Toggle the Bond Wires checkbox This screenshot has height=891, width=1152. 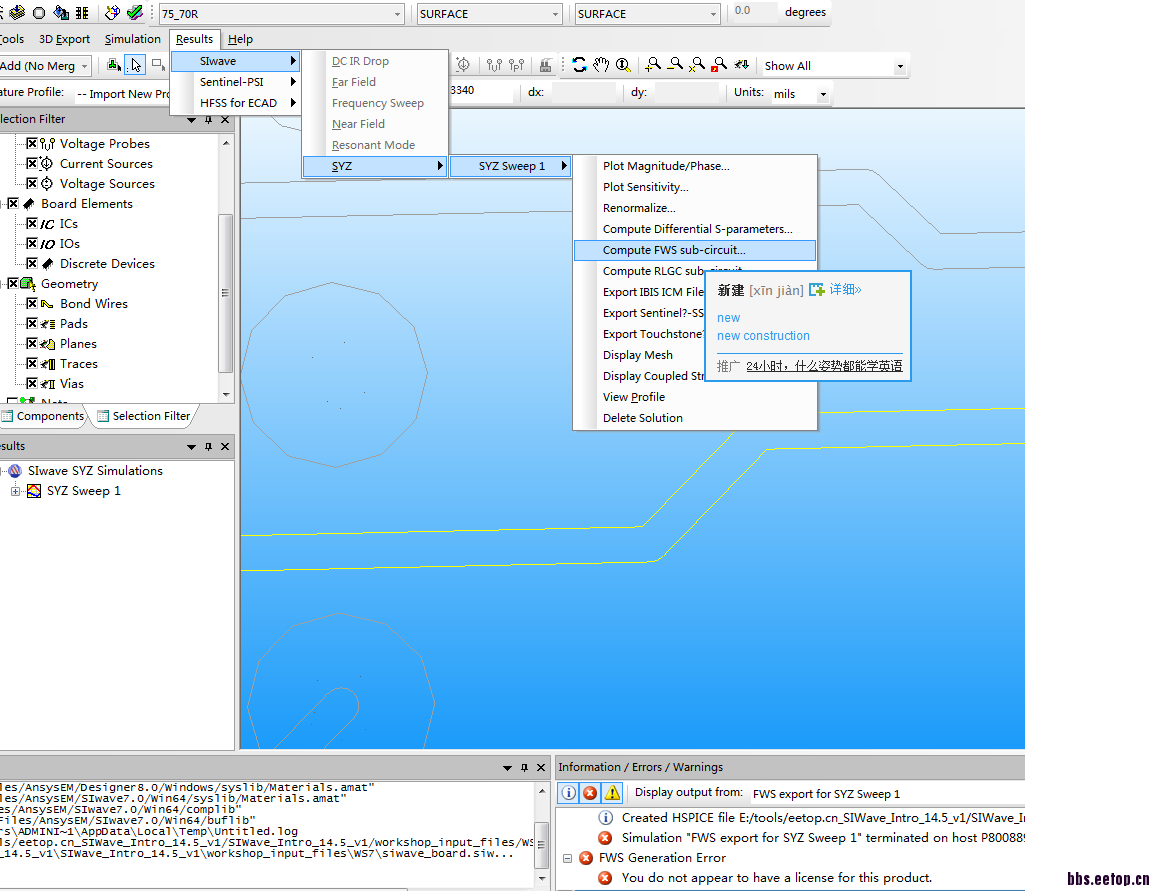point(32,303)
